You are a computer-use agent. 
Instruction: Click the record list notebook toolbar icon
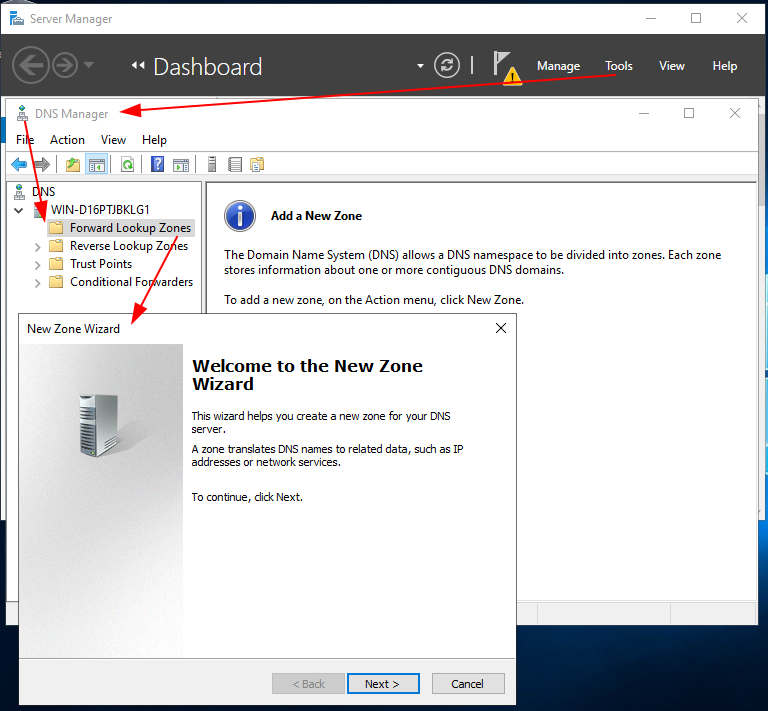pos(235,165)
